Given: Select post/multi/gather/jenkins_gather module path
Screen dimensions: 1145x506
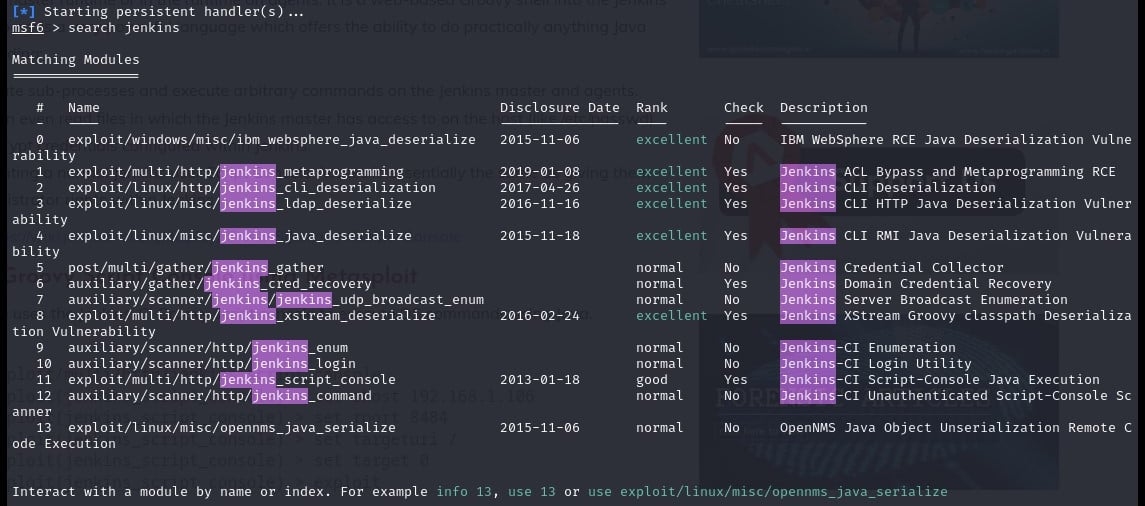Looking at the screenshot, I should pos(196,268).
